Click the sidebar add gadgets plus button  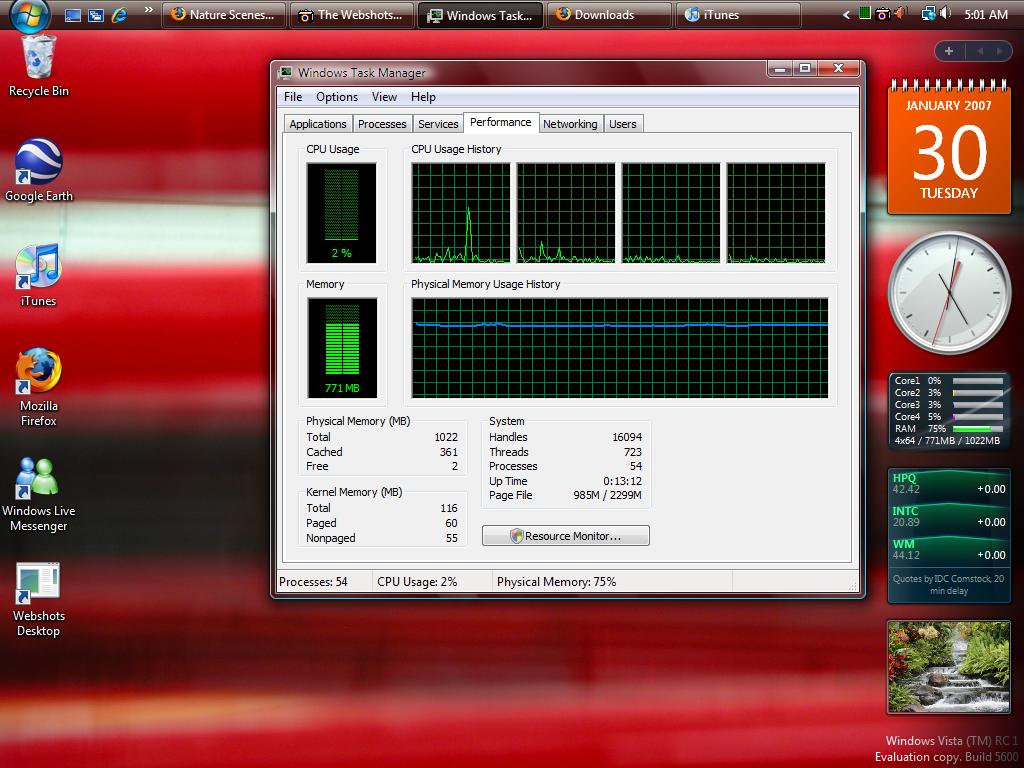click(x=949, y=51)
